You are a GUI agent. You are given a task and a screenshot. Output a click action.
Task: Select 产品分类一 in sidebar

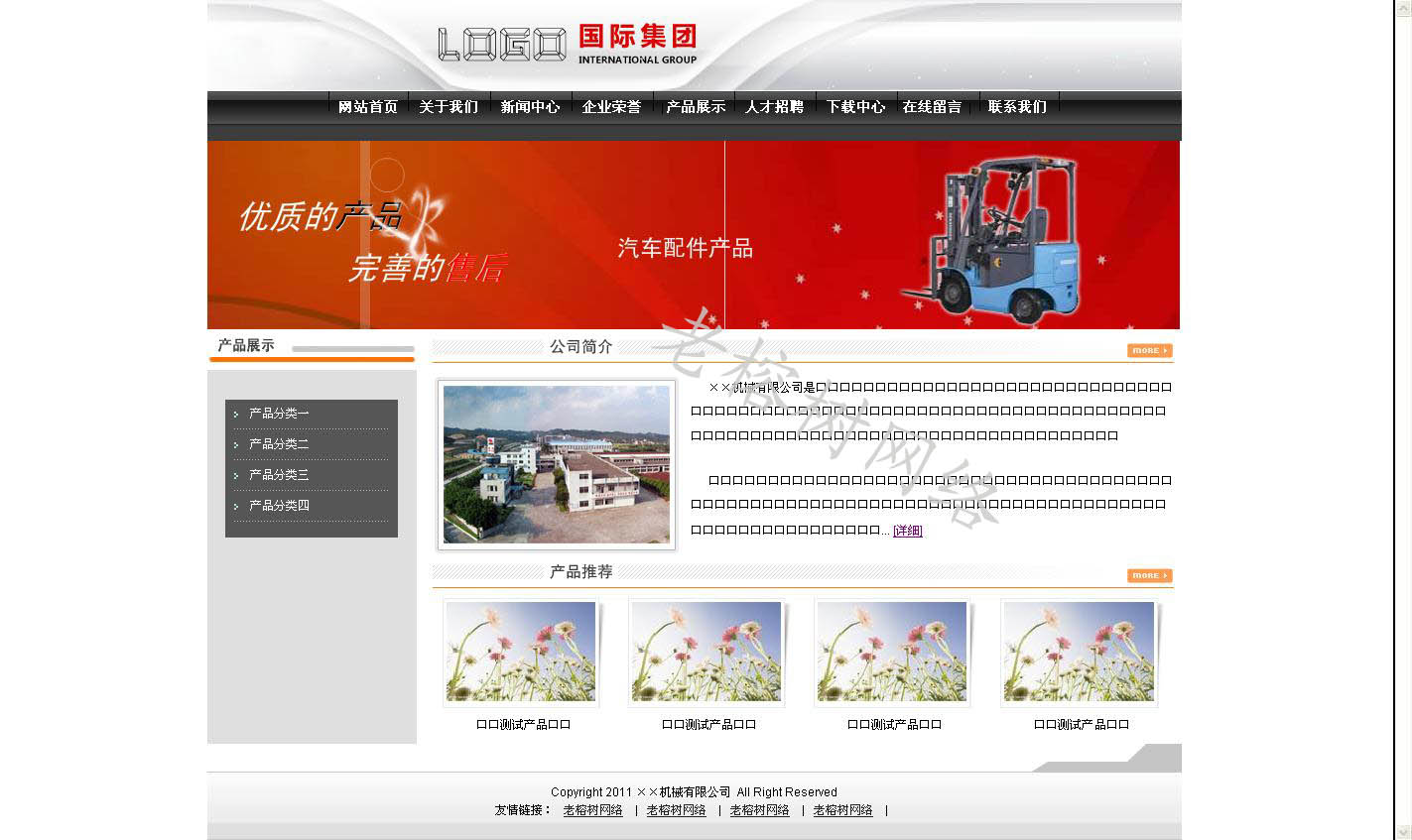pyautogui.click(x=279, y=414)
